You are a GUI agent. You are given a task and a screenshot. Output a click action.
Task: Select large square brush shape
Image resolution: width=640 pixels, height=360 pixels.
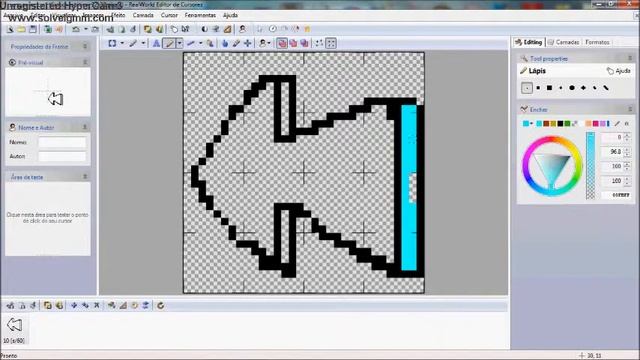point(549,88)
